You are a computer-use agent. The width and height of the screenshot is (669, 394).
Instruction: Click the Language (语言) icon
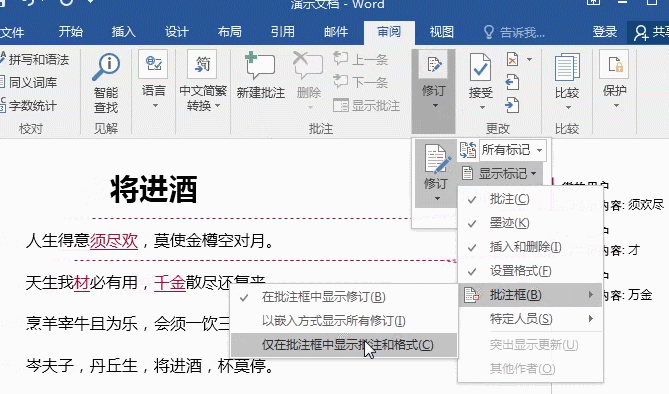click(x=153, y=64)
